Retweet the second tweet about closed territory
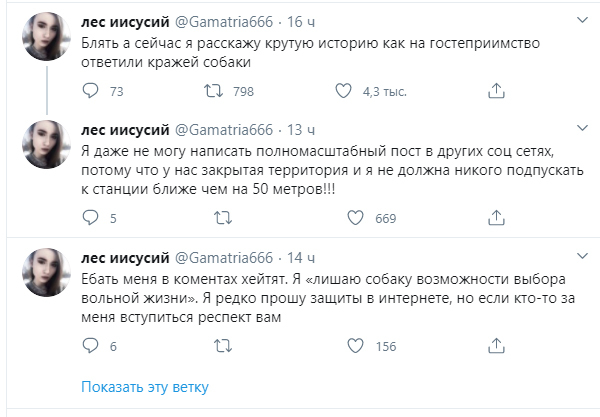 tap(212, 218)
